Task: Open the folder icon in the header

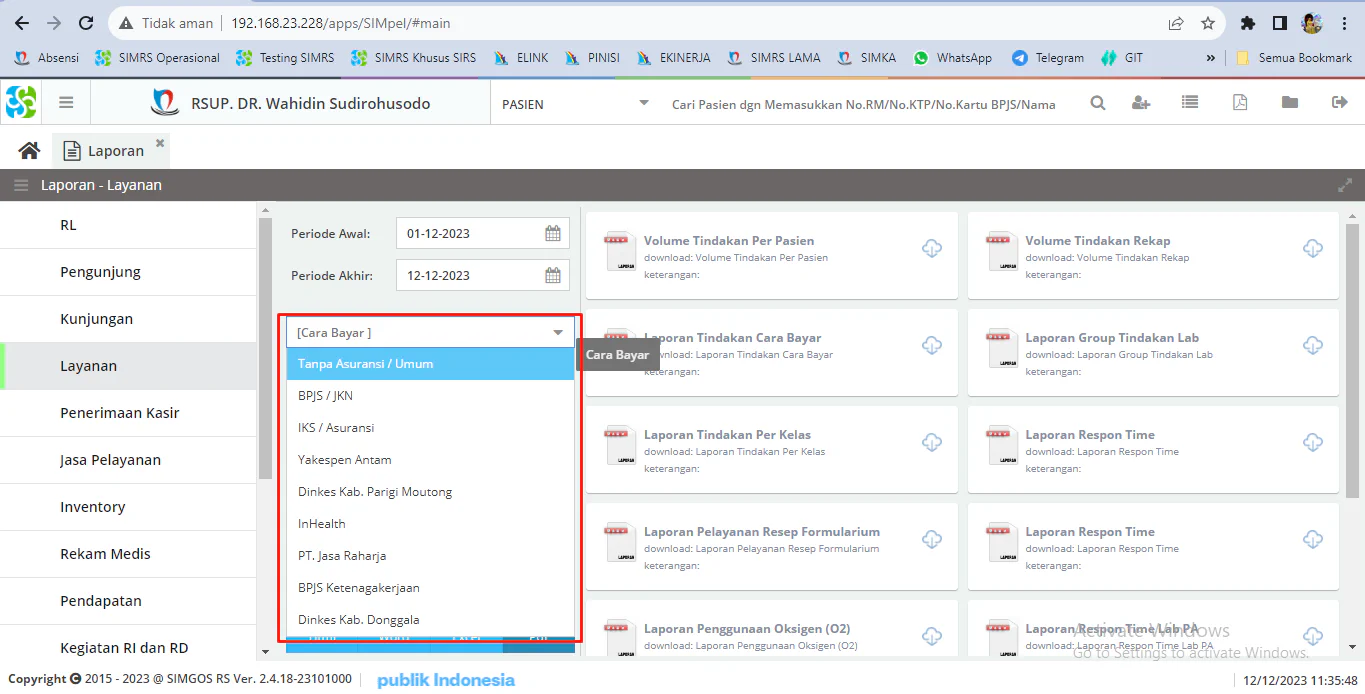Action: point(1290,102)
